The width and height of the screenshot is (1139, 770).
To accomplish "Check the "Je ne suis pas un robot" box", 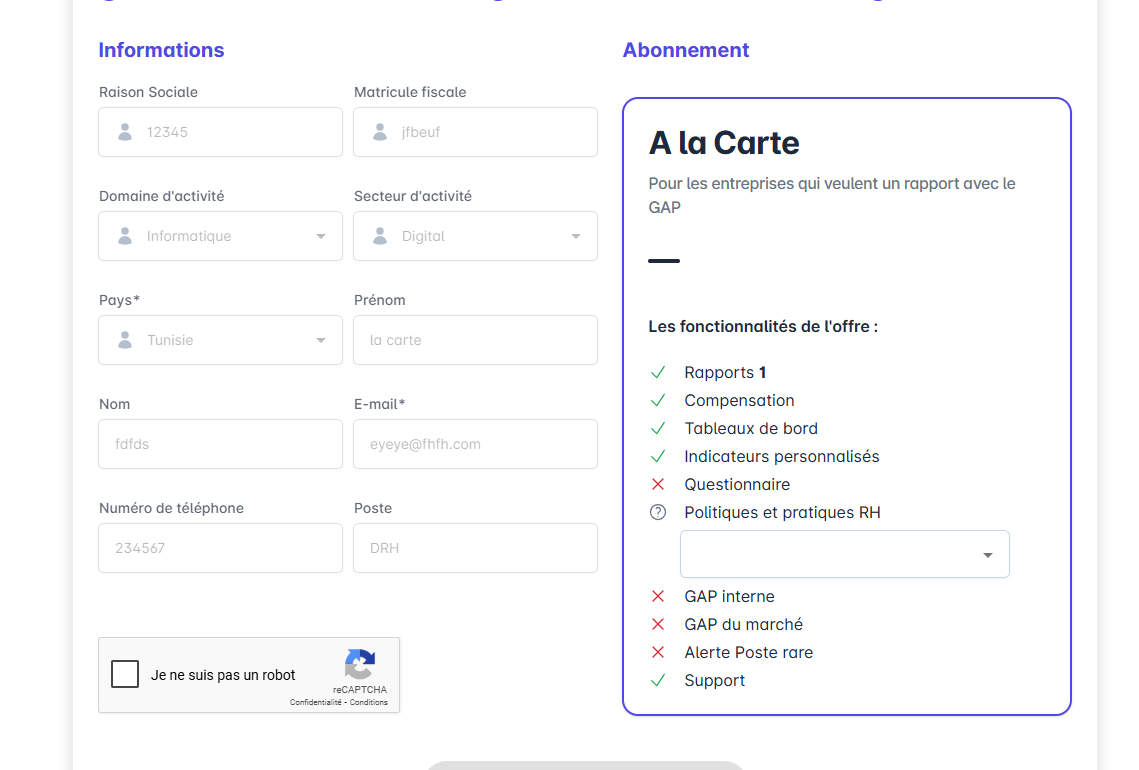I will tap(126, 675).
